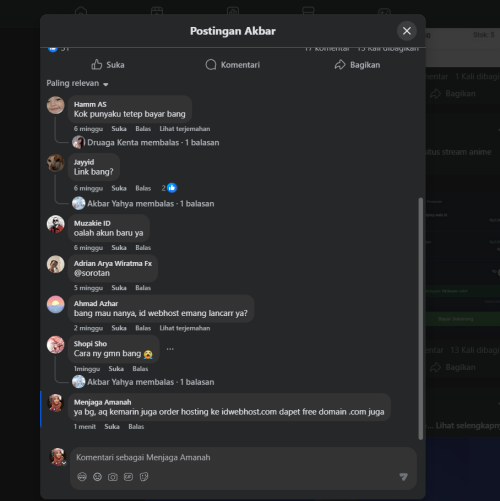
Task: Like Shopi Sho comment via Suka
Action: (x=116, y=369)
